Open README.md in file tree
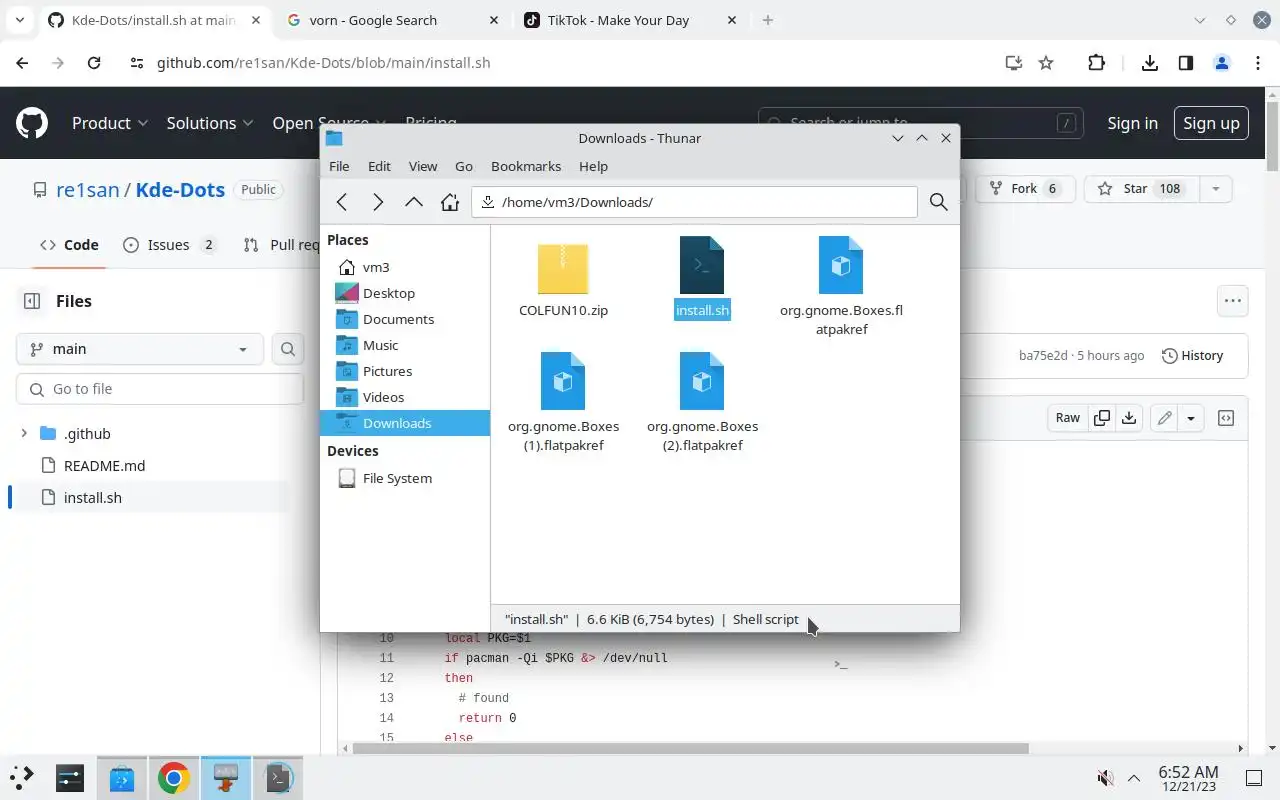This screenshot has width=1280, height=800. point(104,465)
